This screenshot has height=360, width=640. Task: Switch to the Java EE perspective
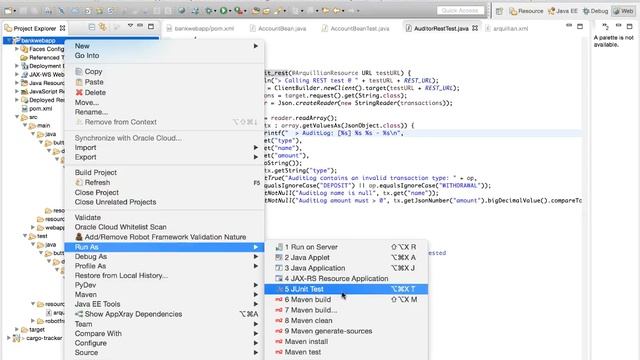point(563,11)
